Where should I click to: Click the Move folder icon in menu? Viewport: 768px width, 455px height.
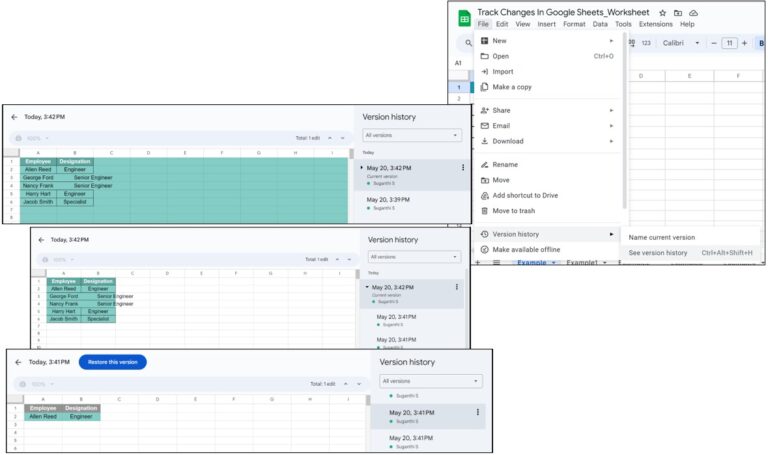coord(484,180)
